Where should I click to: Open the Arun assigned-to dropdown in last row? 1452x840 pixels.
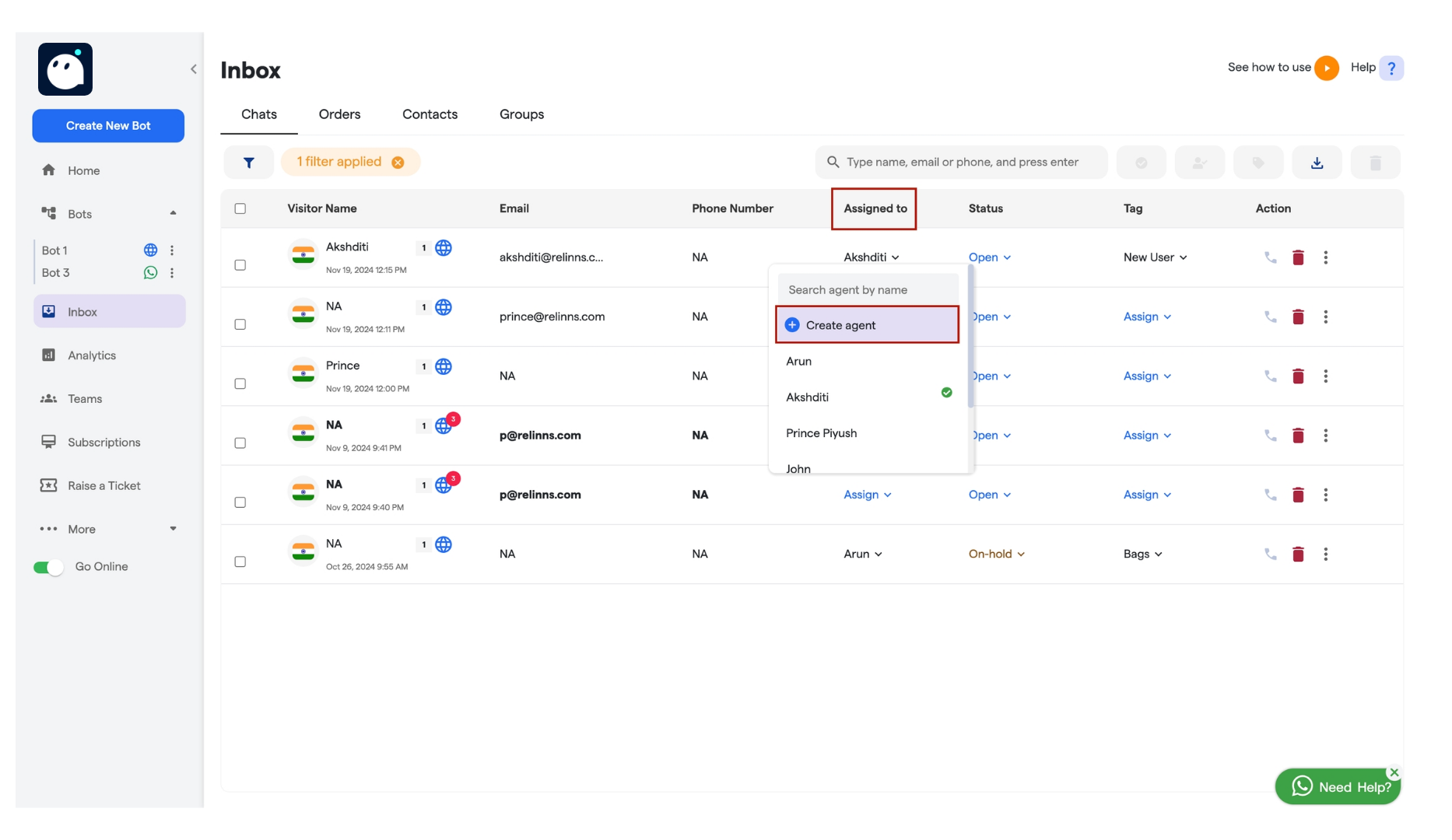863,554
